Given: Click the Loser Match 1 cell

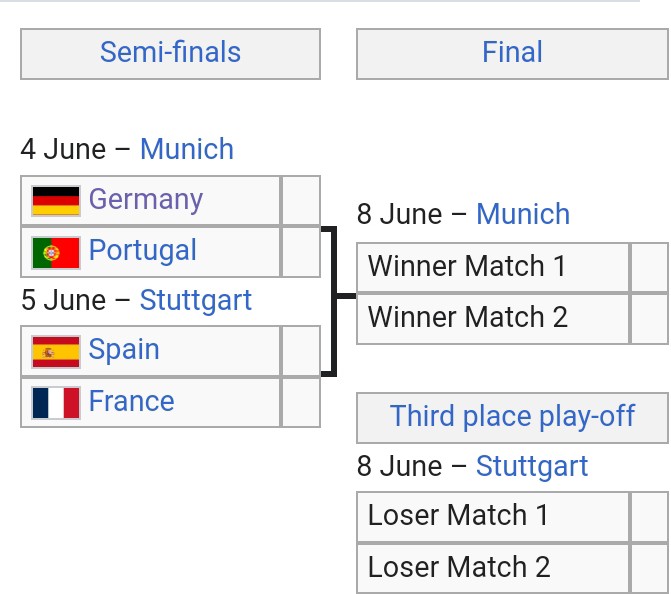Looking at the screenshot, I should pyautogui.click(x=493, y=517).
